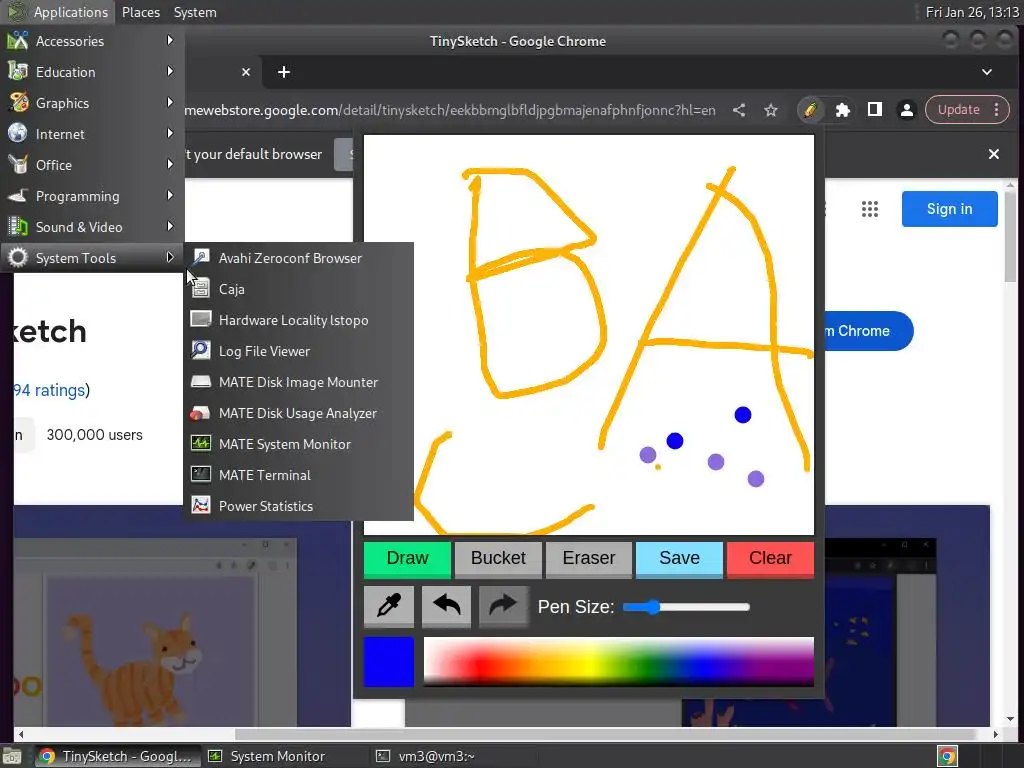
Task: Open Chrome side panel icon
Action: pos(874,110)
